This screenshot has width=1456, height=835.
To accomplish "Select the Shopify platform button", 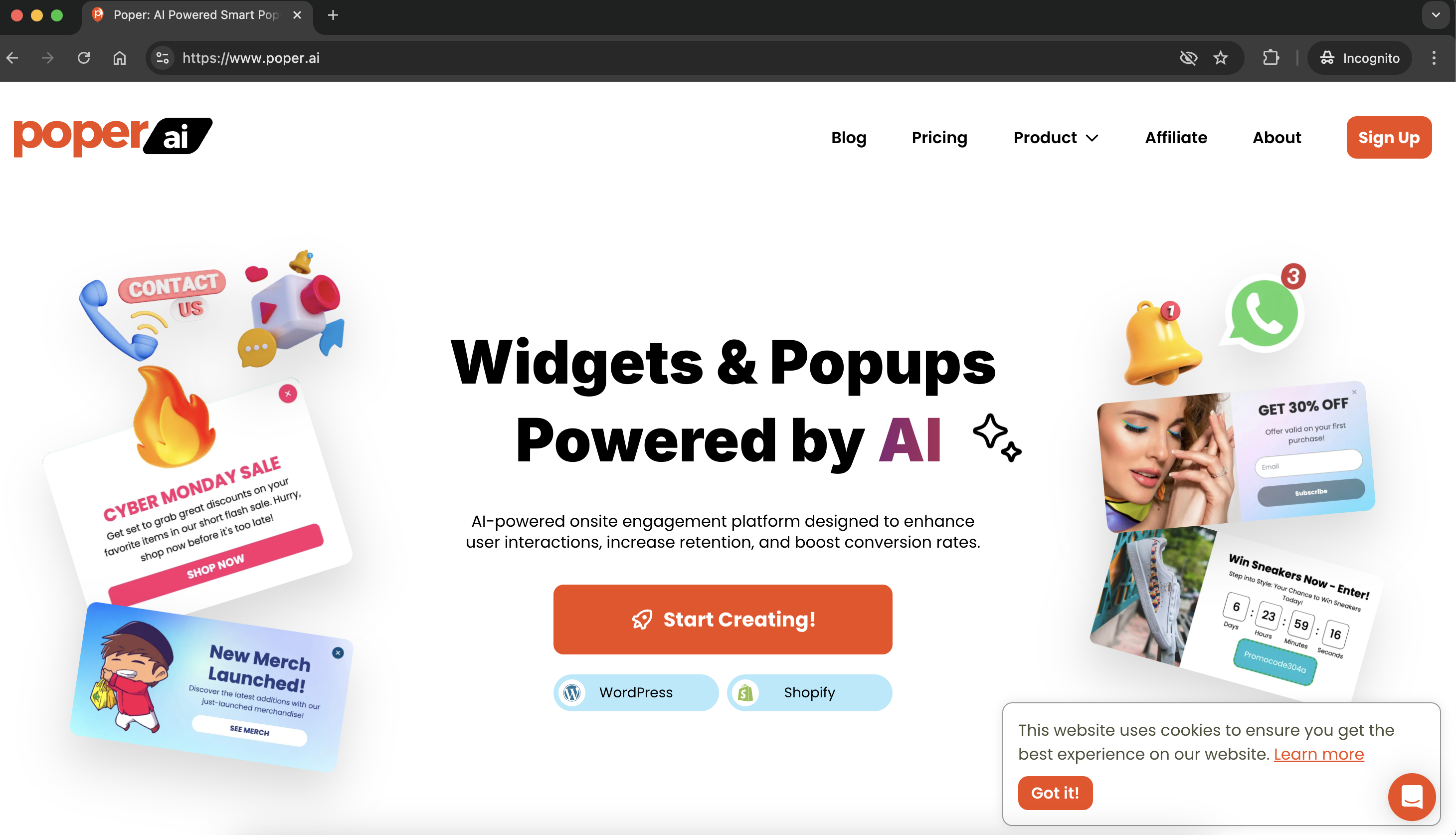I will (809, 692).
